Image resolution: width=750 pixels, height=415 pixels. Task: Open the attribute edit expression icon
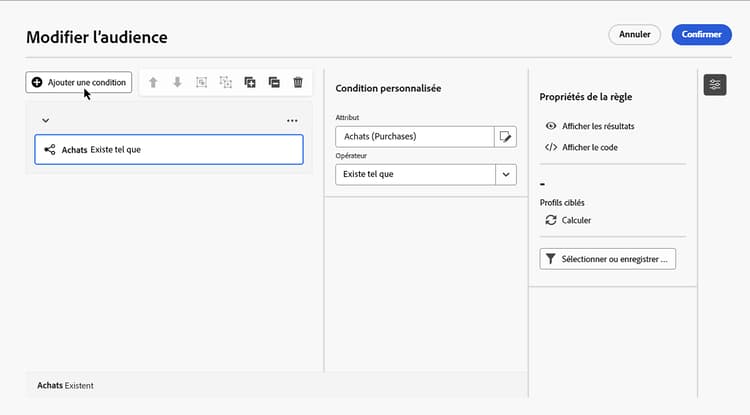tap(506, 136)
